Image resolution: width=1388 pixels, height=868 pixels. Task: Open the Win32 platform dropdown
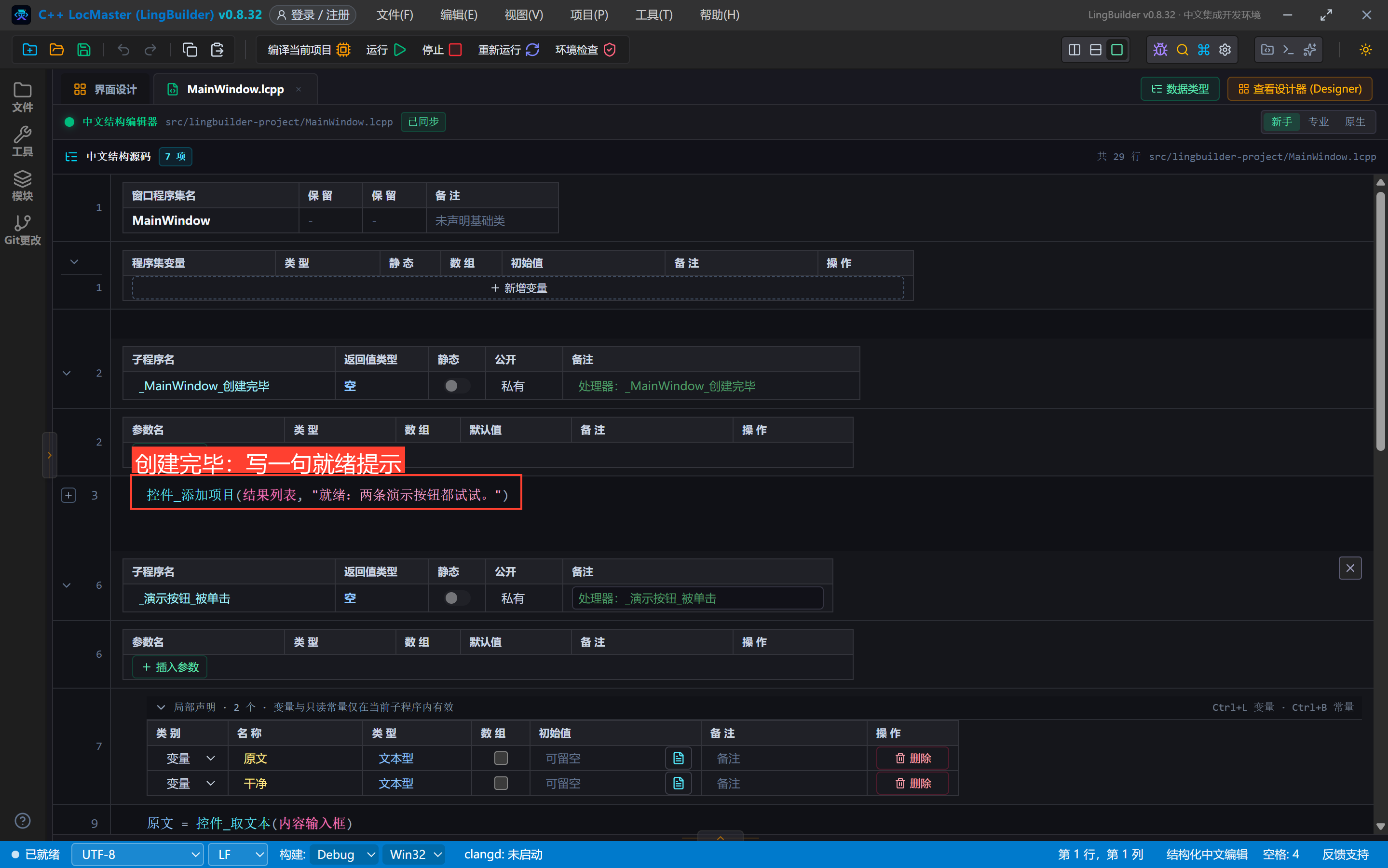coord(414,854)
